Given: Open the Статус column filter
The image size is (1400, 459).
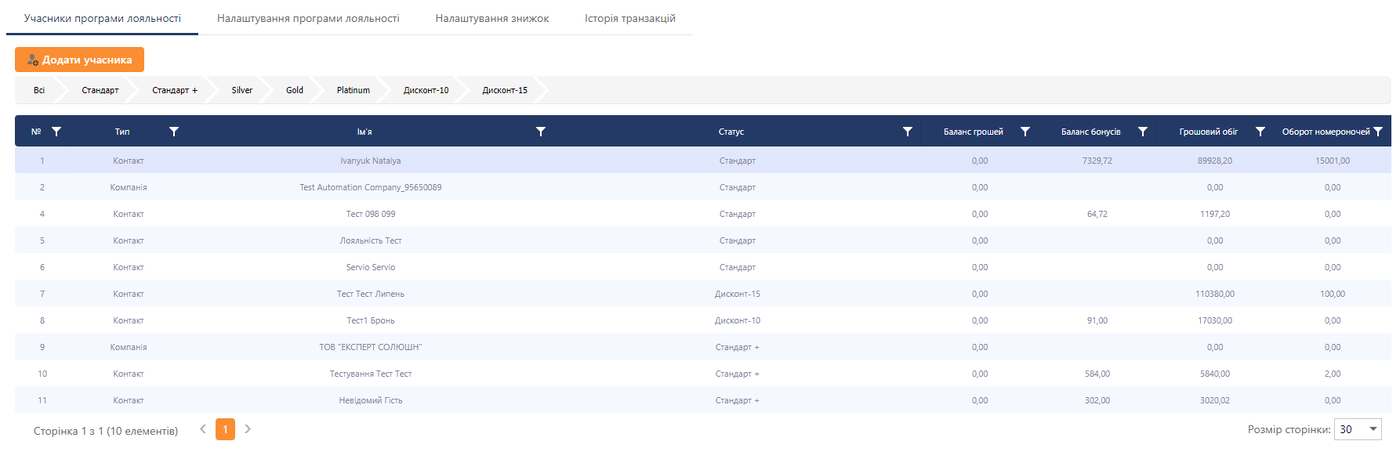Looking at the screenshot, I should pyautogui.click(x=908, y=131).
